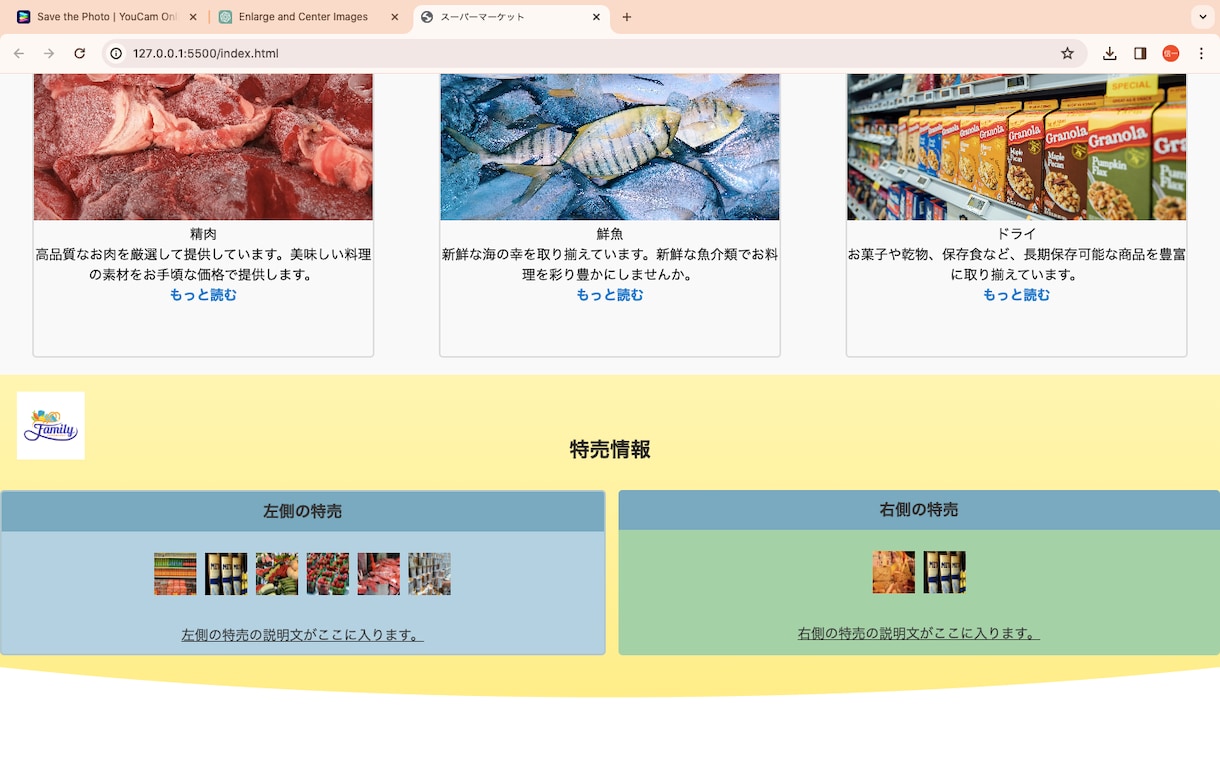Click the 右側の特売 header
The height and width of the screenshot is (763, 1220).
point(919,510)
